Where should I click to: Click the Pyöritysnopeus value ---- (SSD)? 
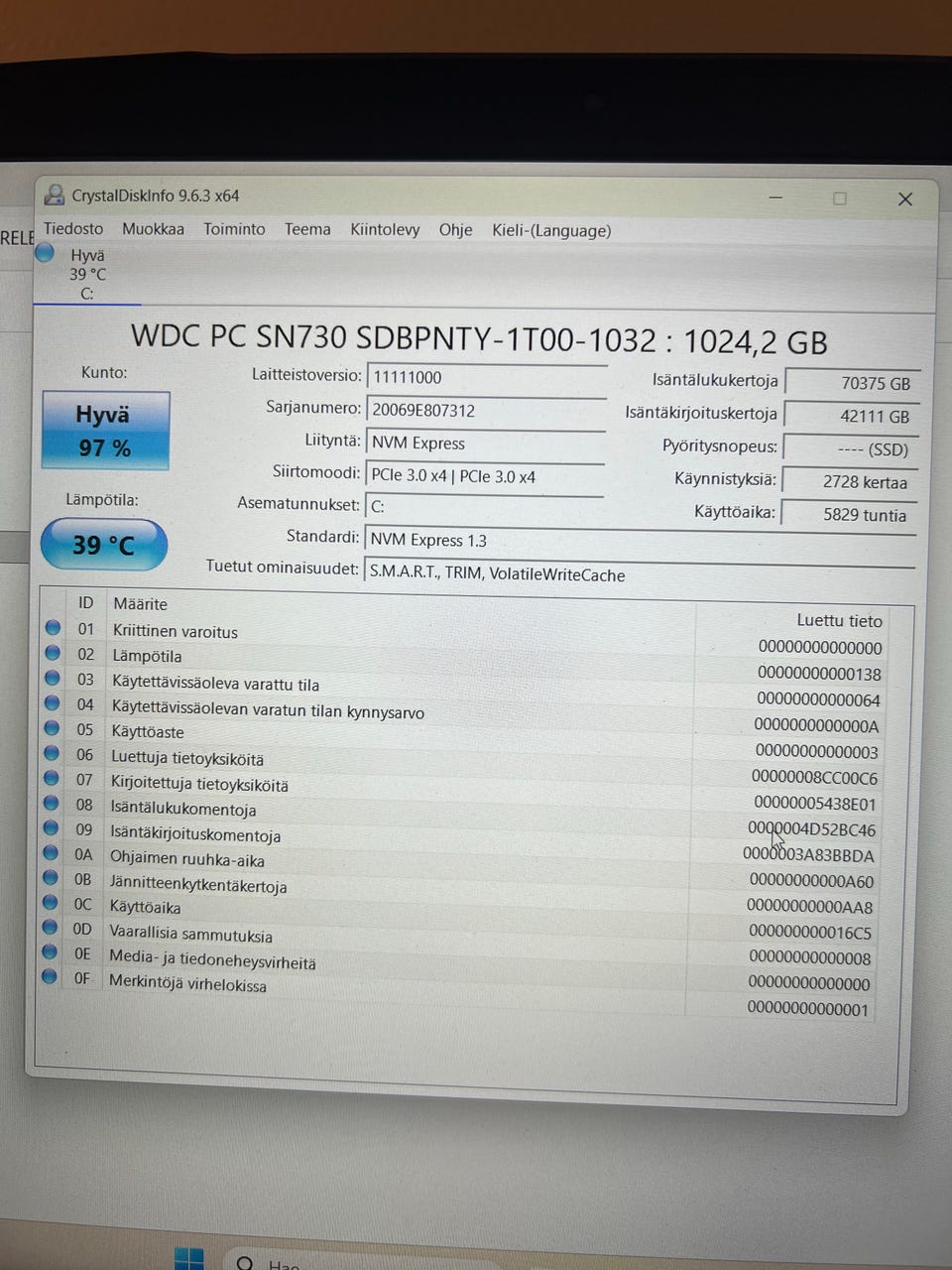point(851,449)
